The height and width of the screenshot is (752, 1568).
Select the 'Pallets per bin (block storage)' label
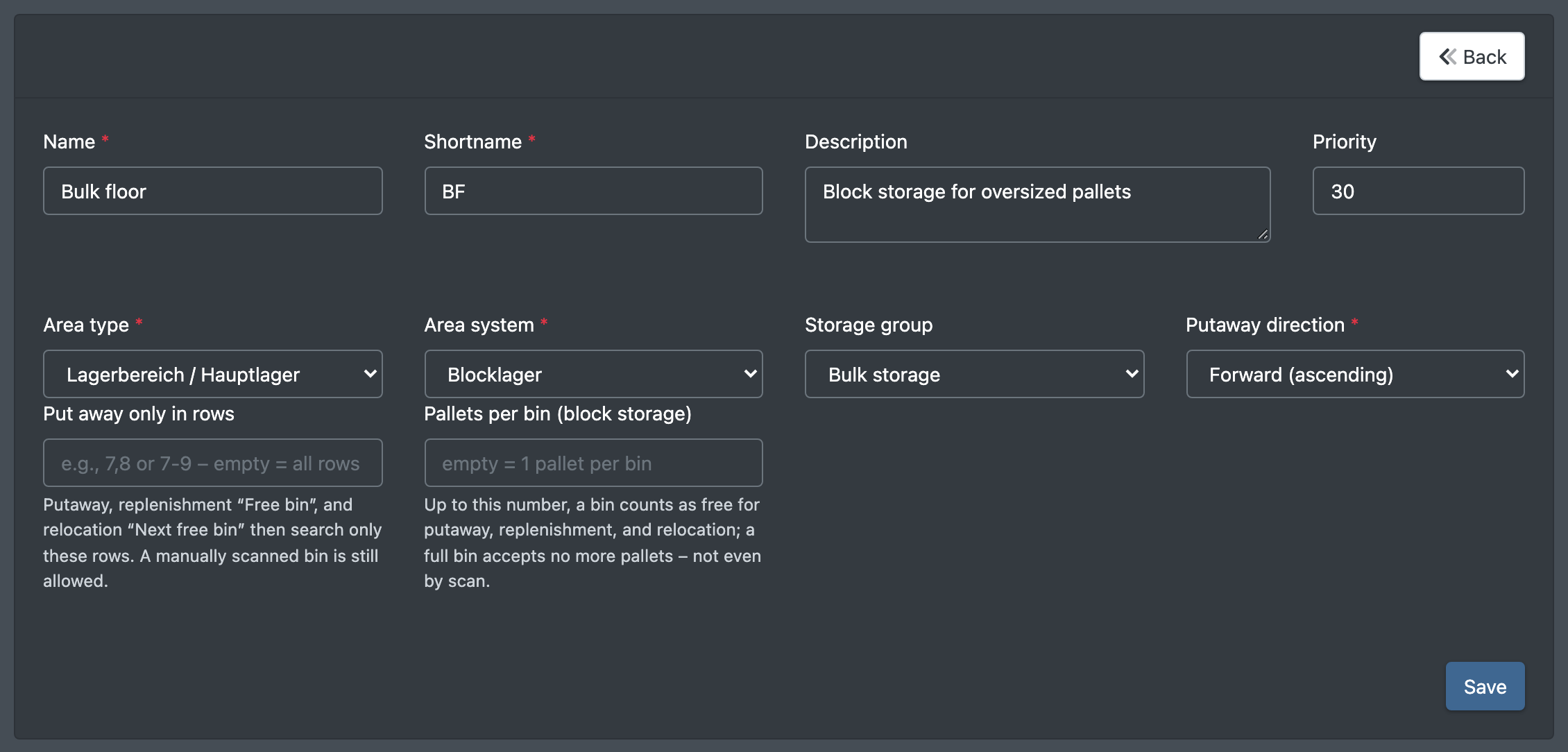tap(558, 413)
